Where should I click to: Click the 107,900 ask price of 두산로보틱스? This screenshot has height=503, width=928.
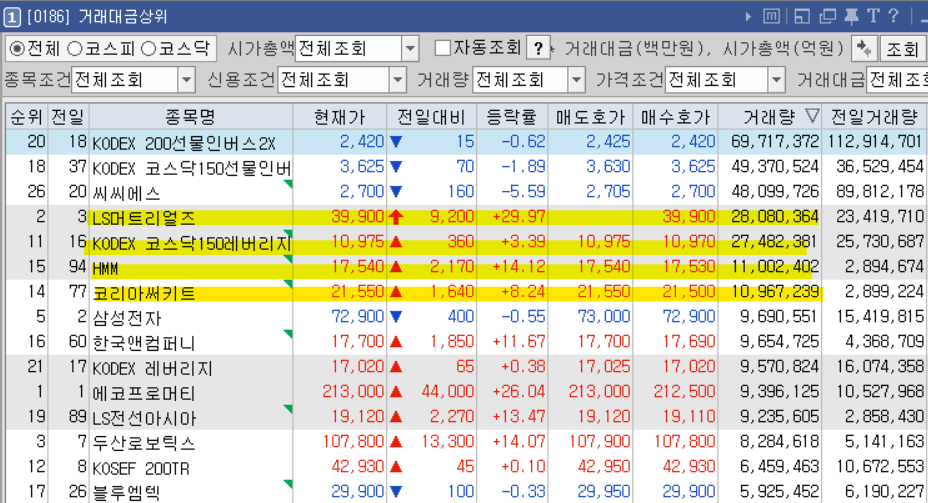[599, 441]
